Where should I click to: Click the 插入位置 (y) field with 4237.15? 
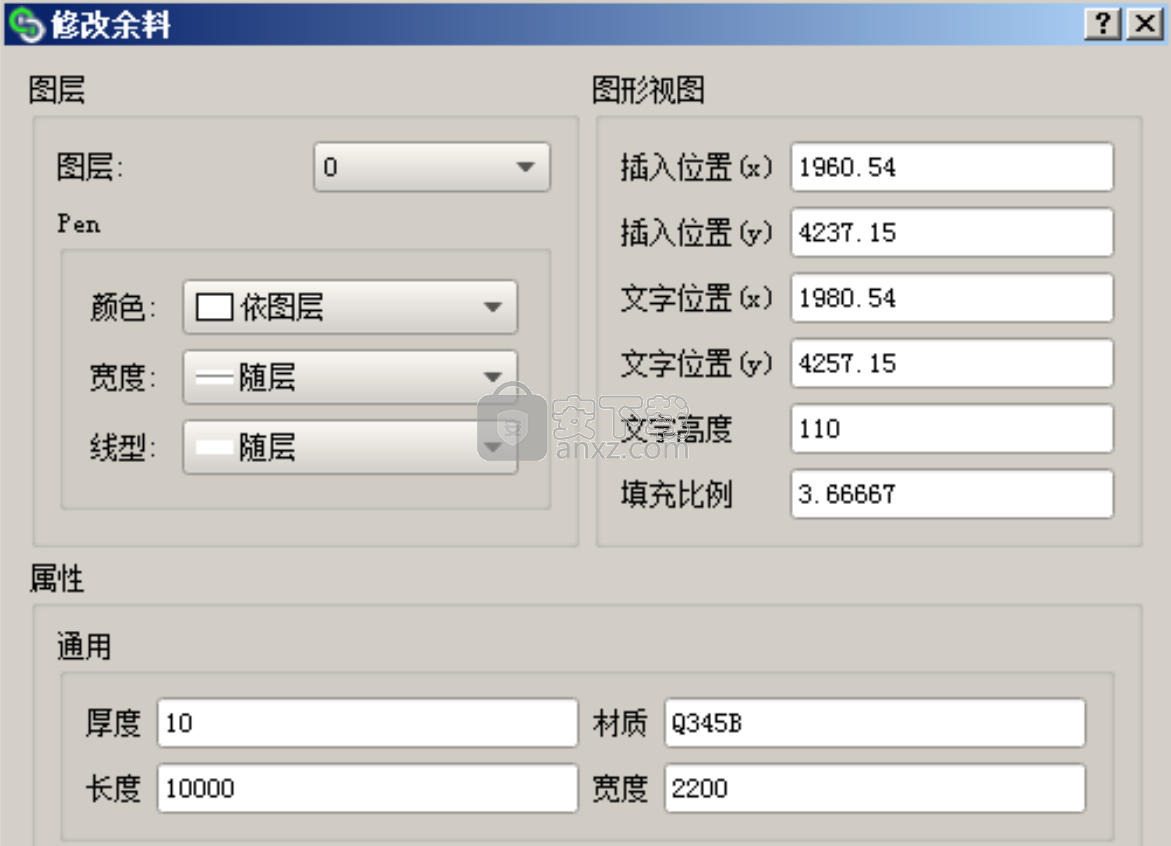coord(951,233)
